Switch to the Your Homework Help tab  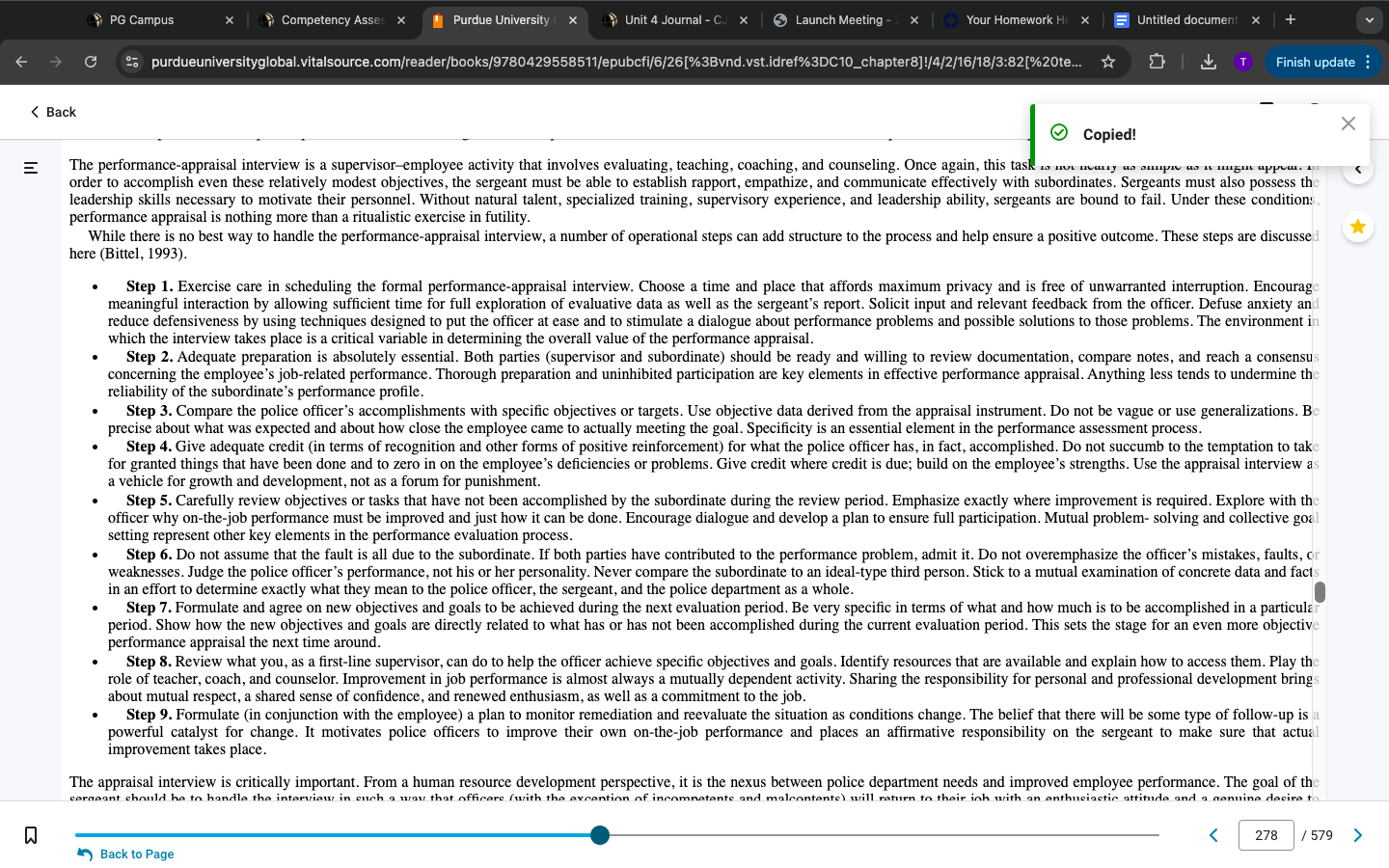pyautogui.click(x=1017, y=19)
